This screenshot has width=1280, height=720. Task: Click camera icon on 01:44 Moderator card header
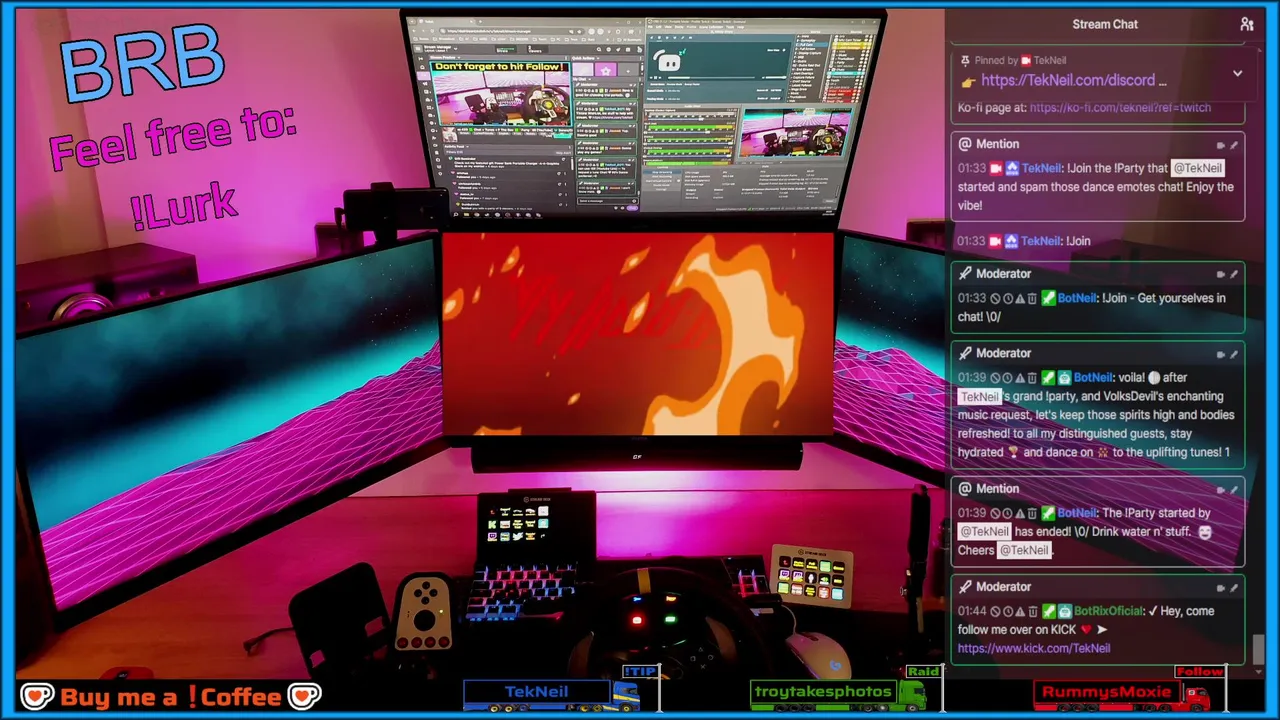coord(1220,588)
